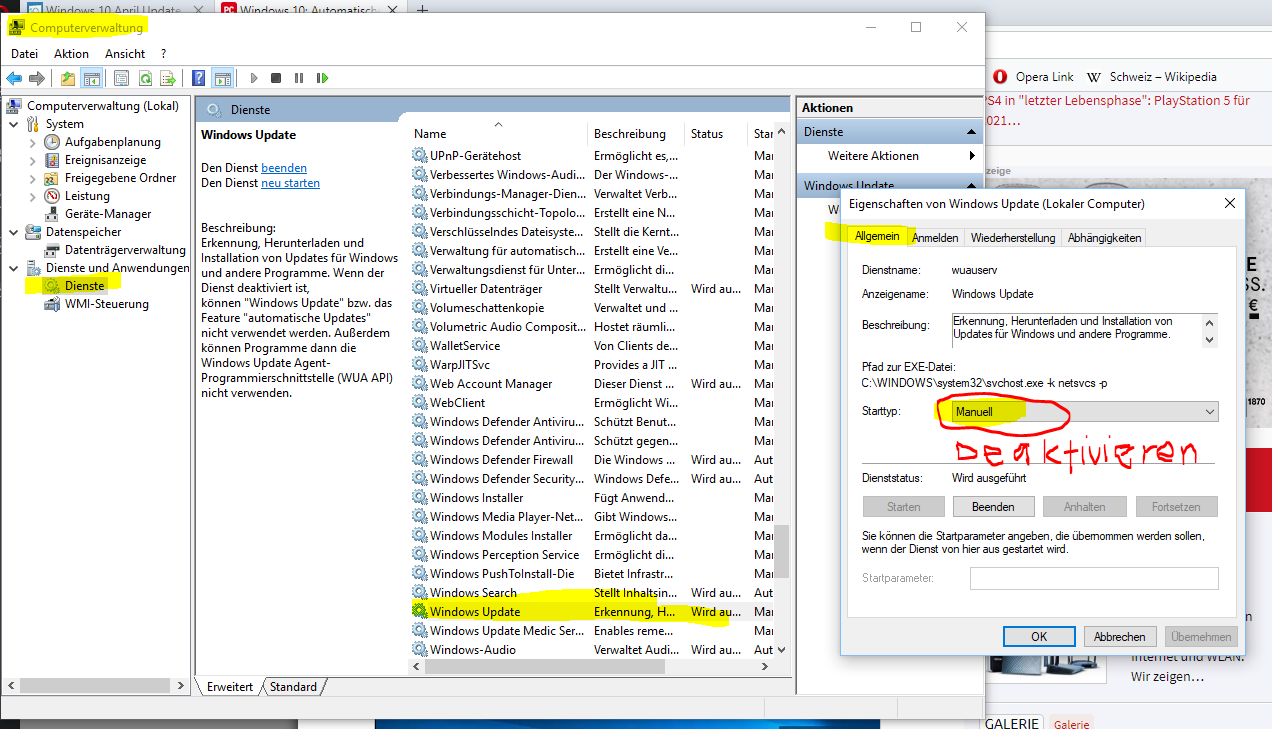Click the Back arrow in the toolbar
Viewport: 1272px width, 729px height.
point(14,78)
